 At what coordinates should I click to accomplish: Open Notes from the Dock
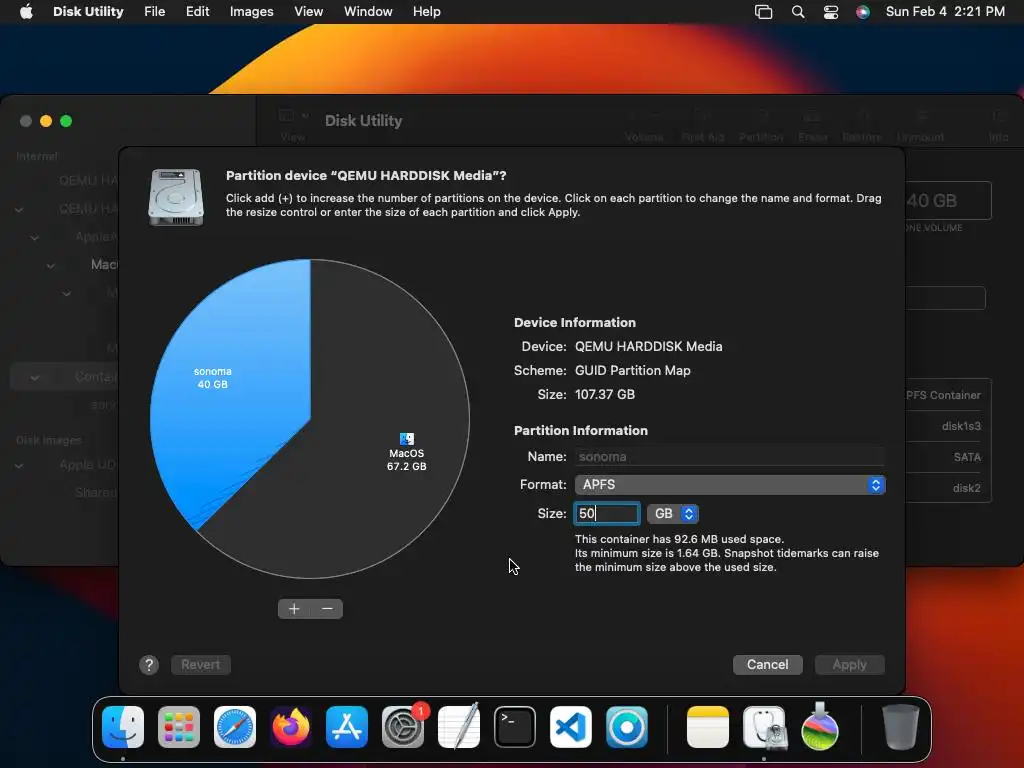(708, 727)
